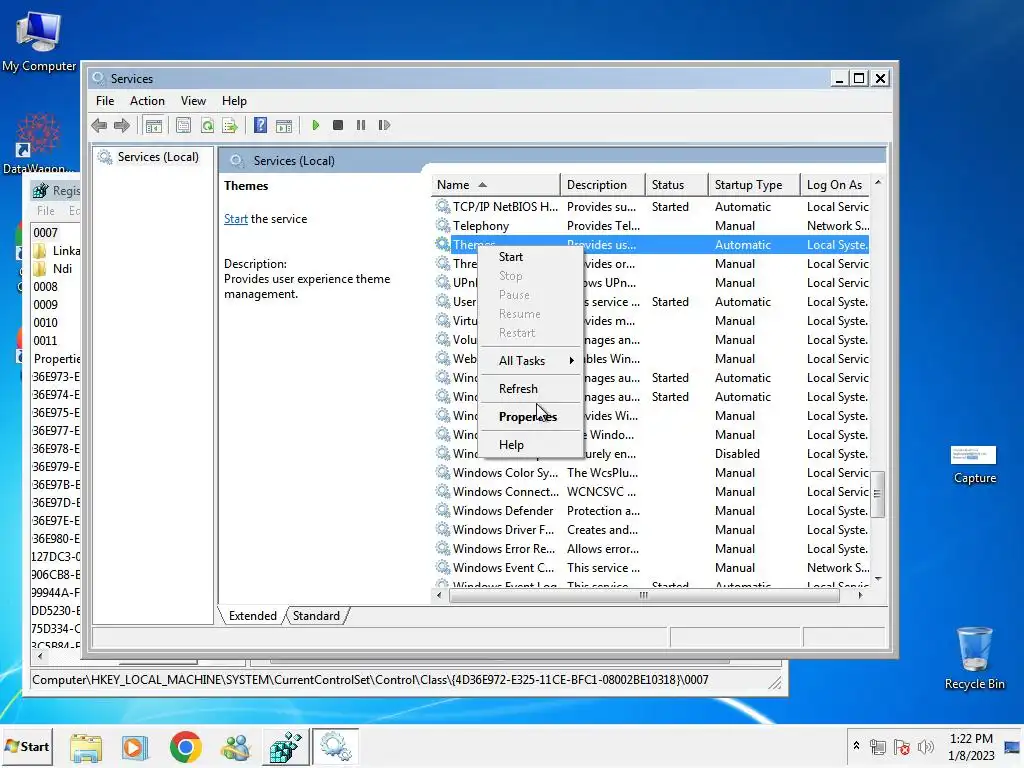This screenshot has width=1024, height=768.
Task: Select the Windows Error Reporting service
Action: pyautogui.click(x=651, y=548)
